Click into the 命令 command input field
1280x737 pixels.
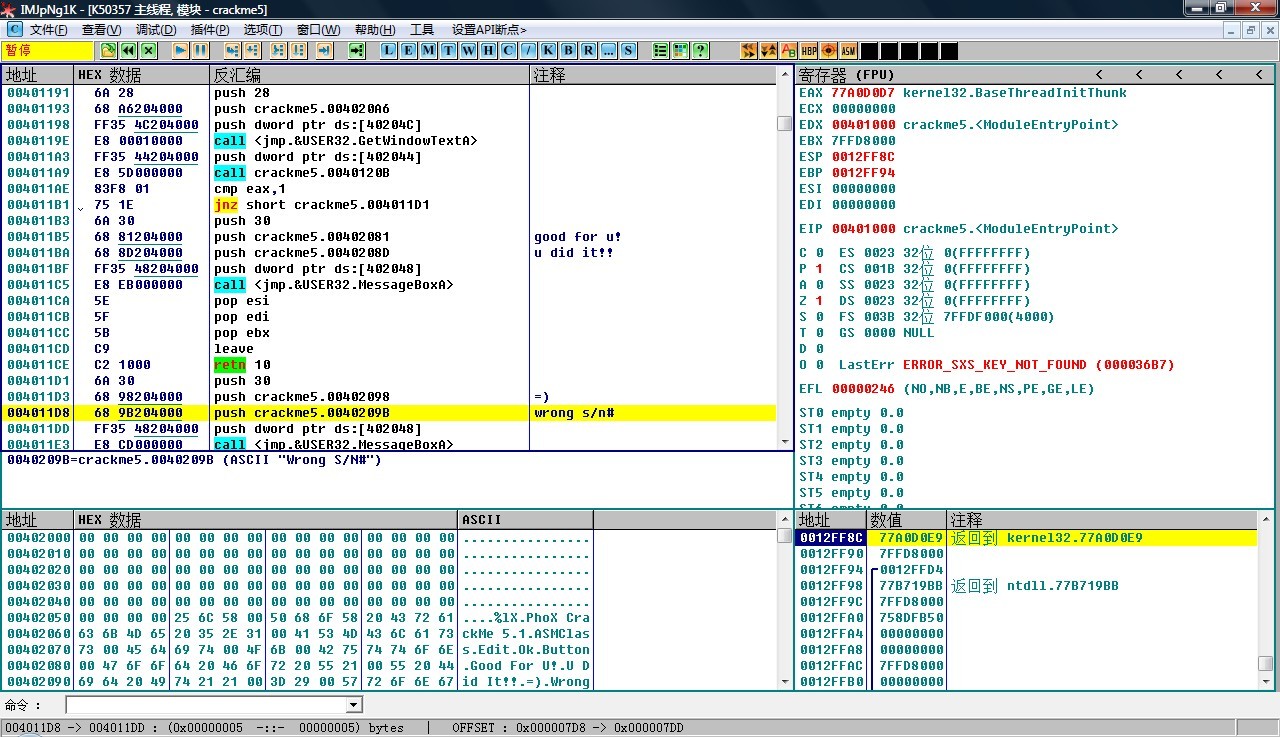tap(206, 705)
